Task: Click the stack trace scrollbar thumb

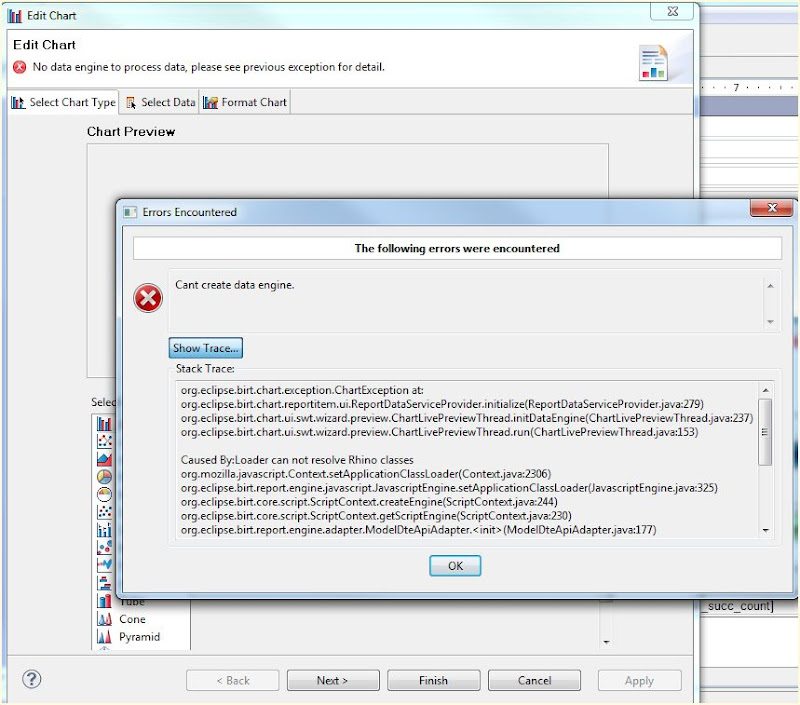Action: 765,432
